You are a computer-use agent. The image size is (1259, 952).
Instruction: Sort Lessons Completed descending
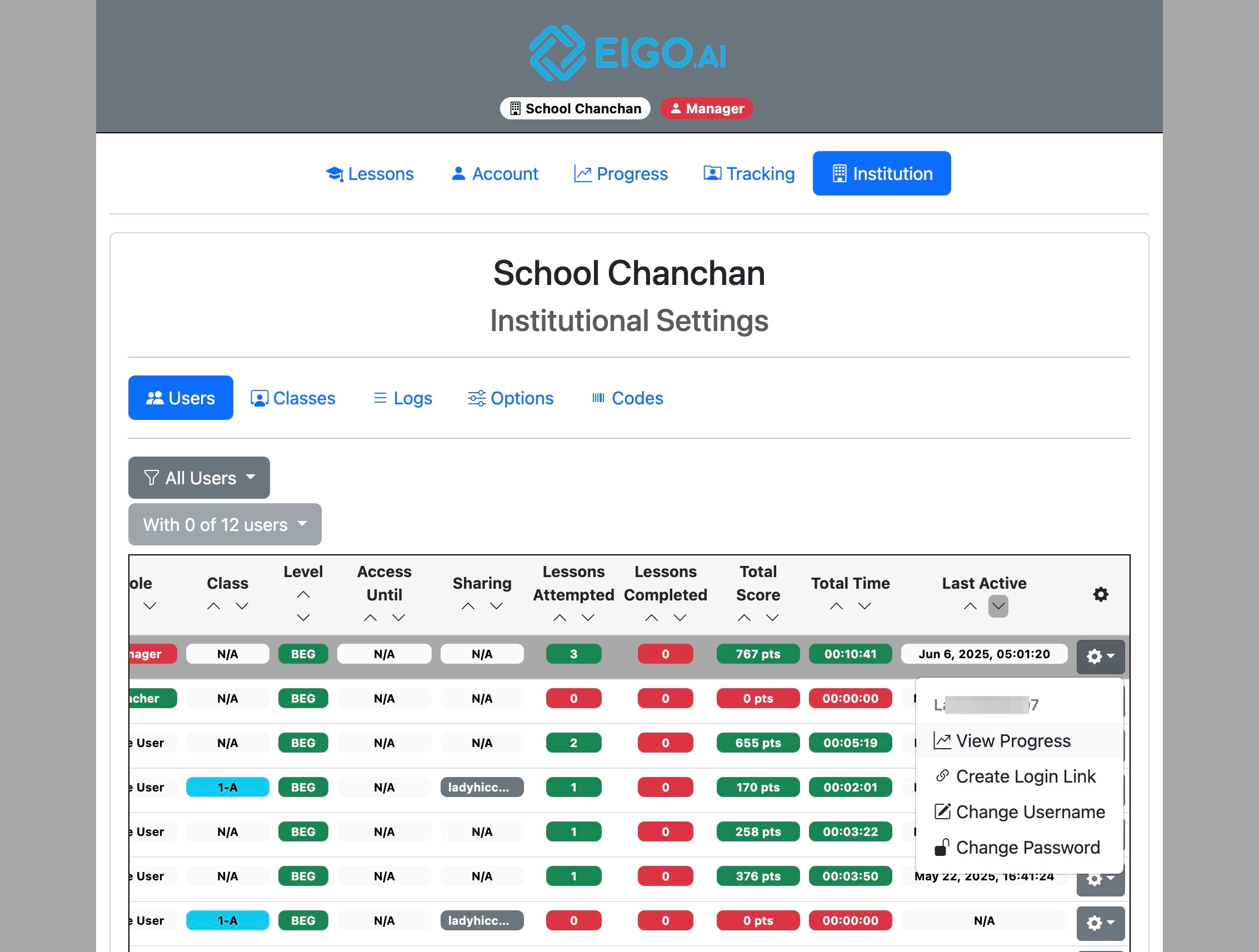[x=680, y=618]
